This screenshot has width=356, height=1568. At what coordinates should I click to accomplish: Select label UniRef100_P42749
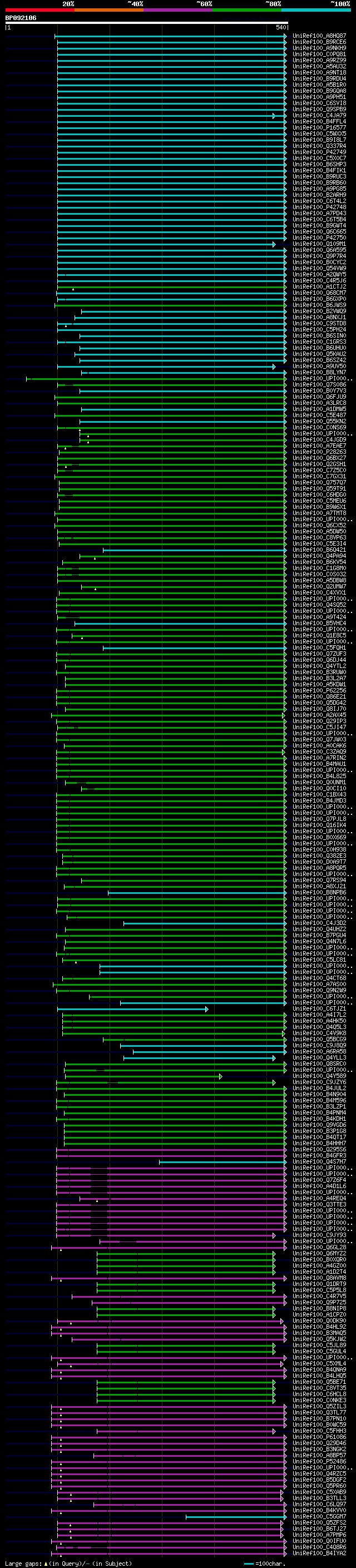(319, 152)
